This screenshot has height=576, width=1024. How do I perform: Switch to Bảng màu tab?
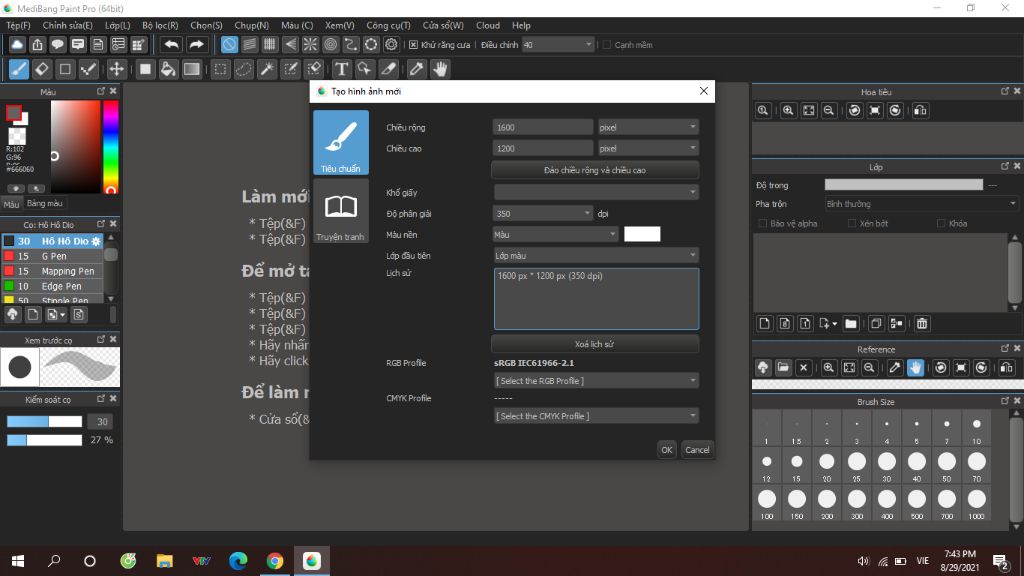click(44, 204)
